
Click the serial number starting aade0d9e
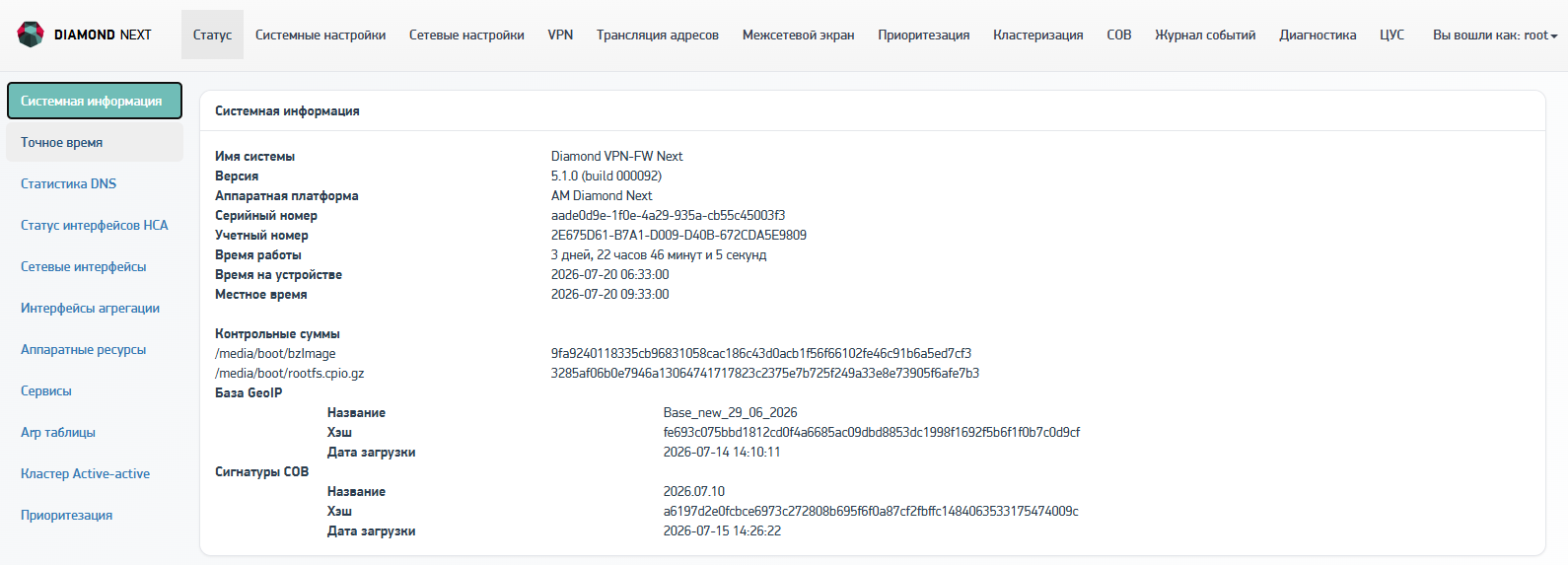click(668, 215)
